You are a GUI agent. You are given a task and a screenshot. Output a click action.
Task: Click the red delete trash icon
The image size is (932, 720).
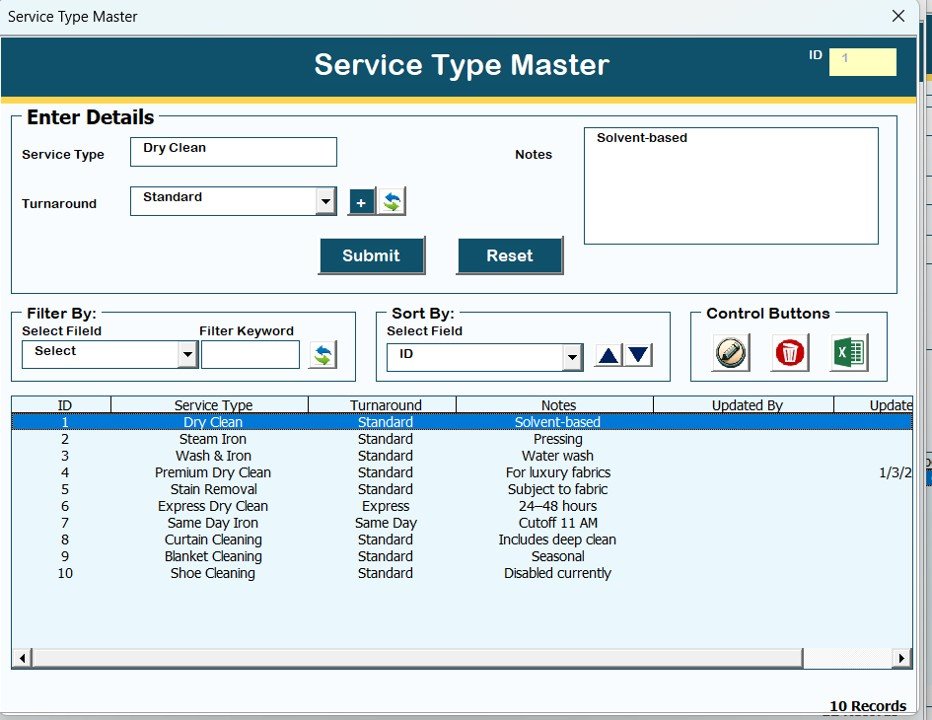coord(790,353)
